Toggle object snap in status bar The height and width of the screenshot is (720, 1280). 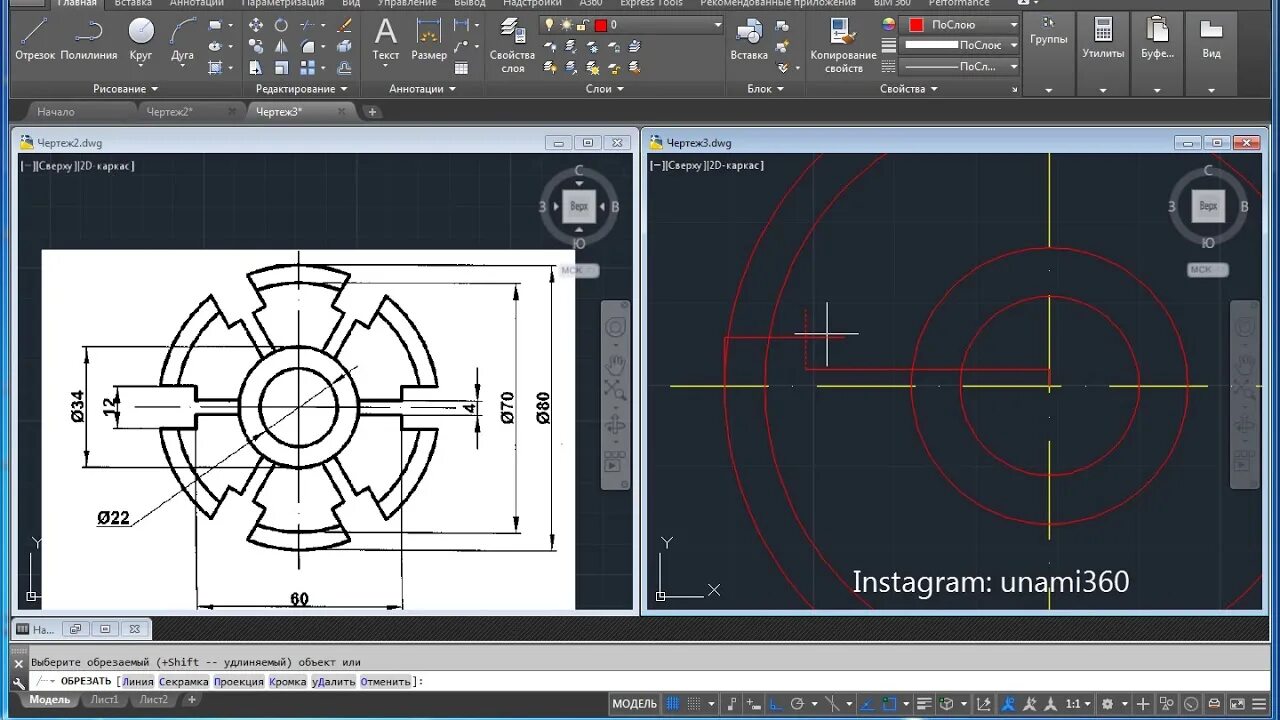889,704
